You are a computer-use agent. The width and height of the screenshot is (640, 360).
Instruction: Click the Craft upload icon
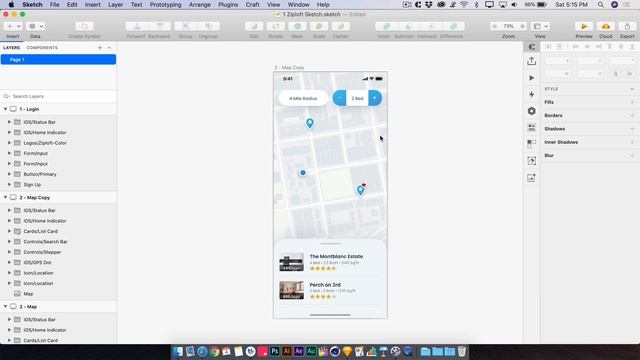tap(531, 61)
